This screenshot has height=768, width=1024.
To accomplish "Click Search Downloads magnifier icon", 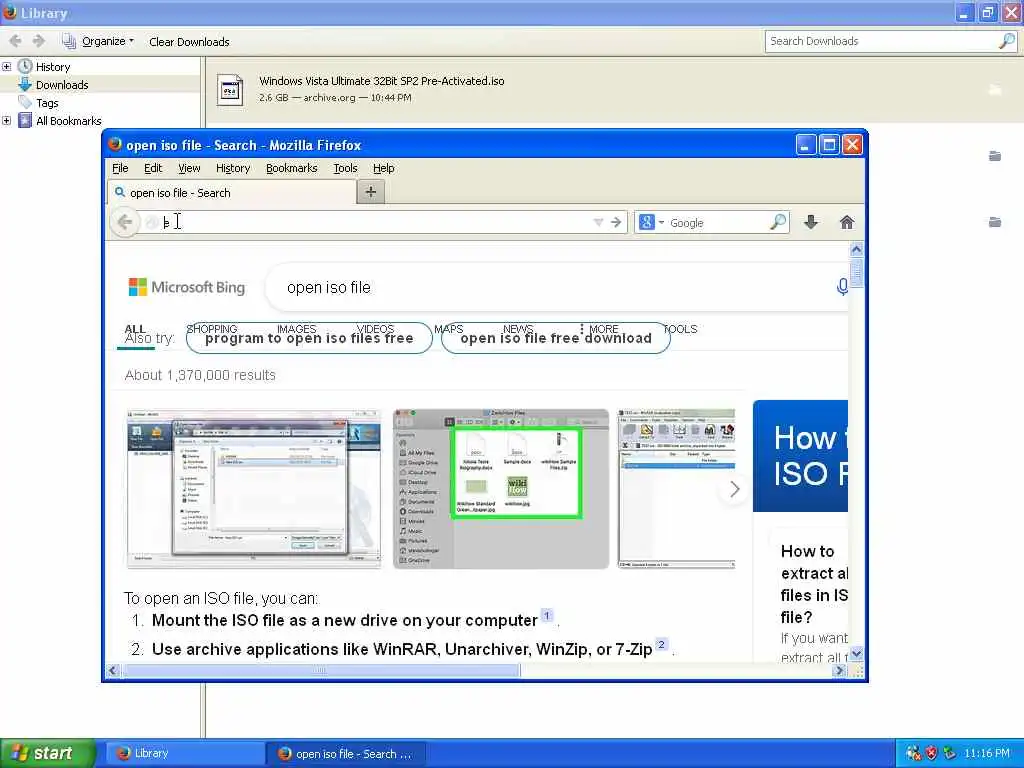I will coord(1006,41).
